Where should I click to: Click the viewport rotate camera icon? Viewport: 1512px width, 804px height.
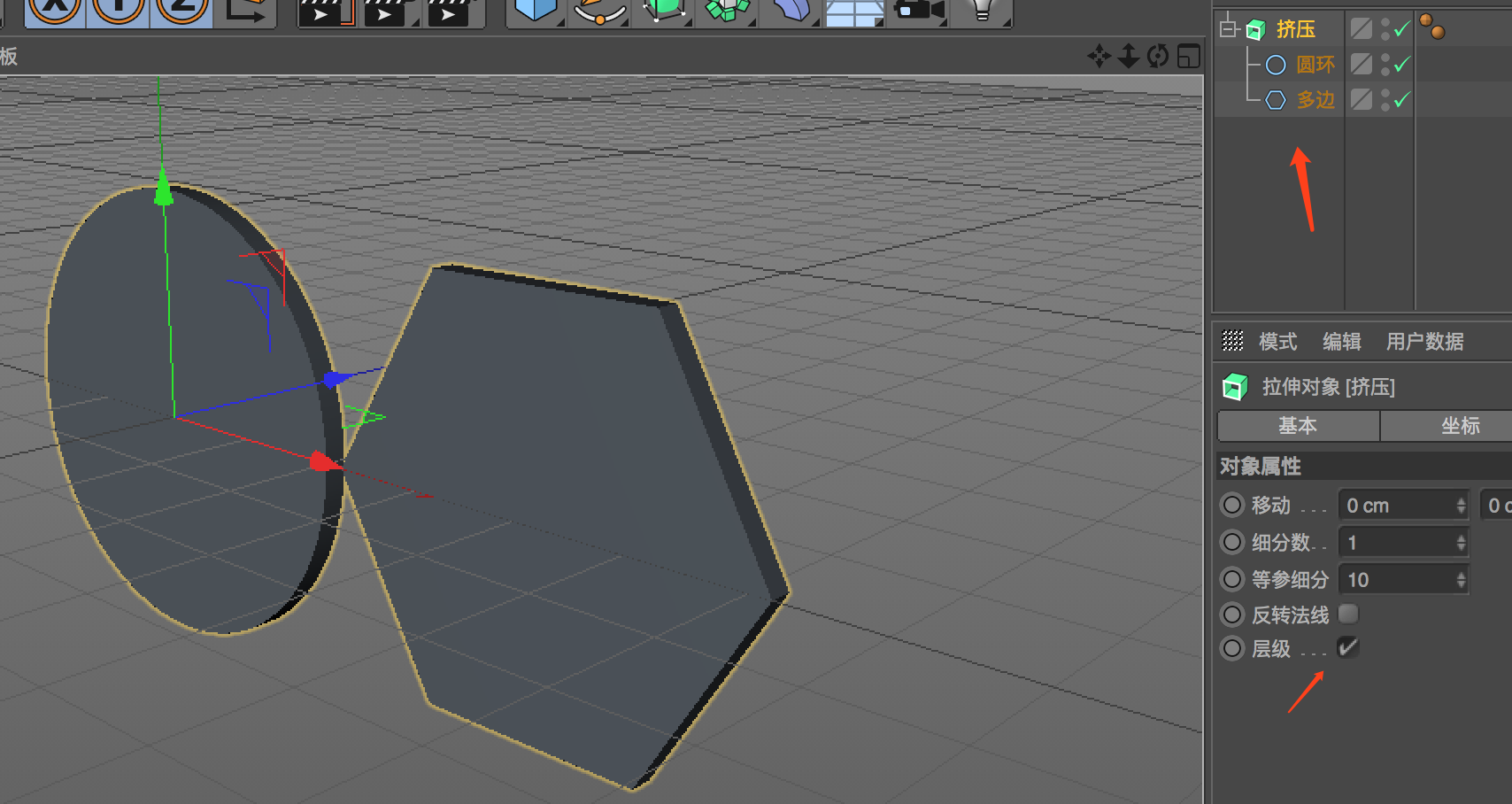[1158, 57]
